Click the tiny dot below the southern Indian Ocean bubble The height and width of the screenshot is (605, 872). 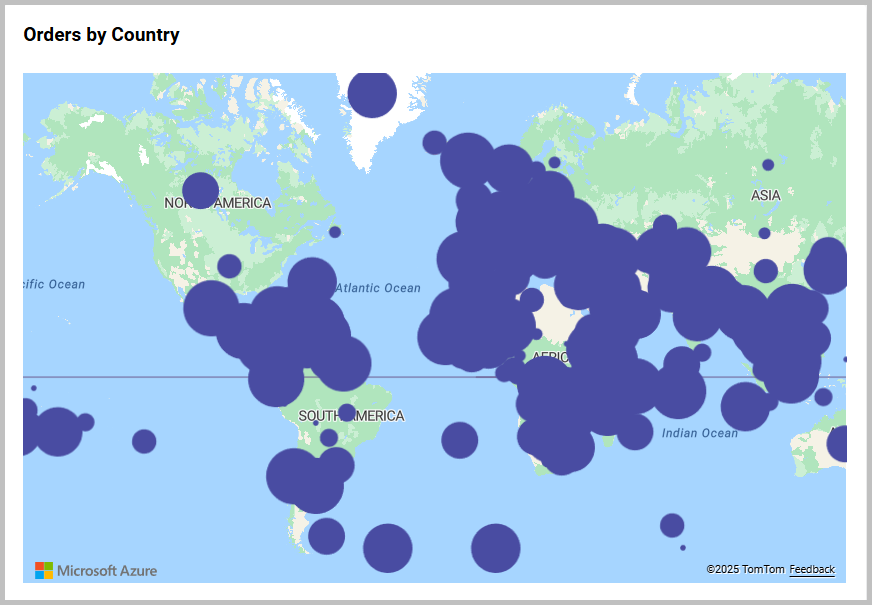click(683, 547)
